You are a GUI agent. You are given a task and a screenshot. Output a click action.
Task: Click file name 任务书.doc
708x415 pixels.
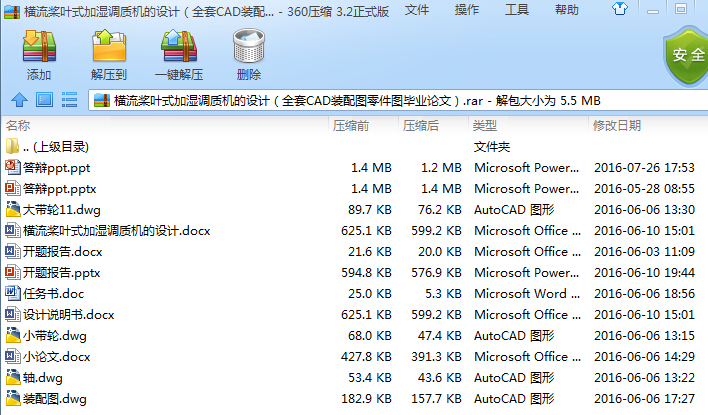point(53,294)
